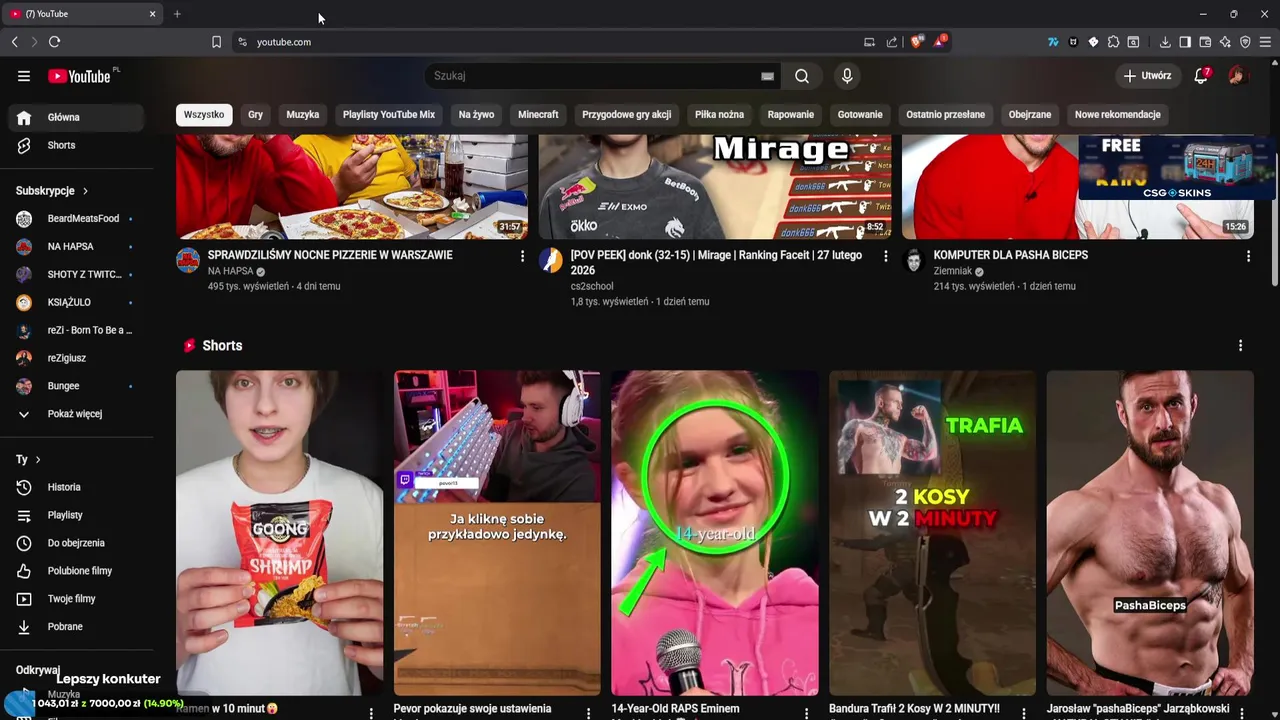Click the 7TV extension icon
This screenshot has width=1280, height=720.
[1053, 42]
